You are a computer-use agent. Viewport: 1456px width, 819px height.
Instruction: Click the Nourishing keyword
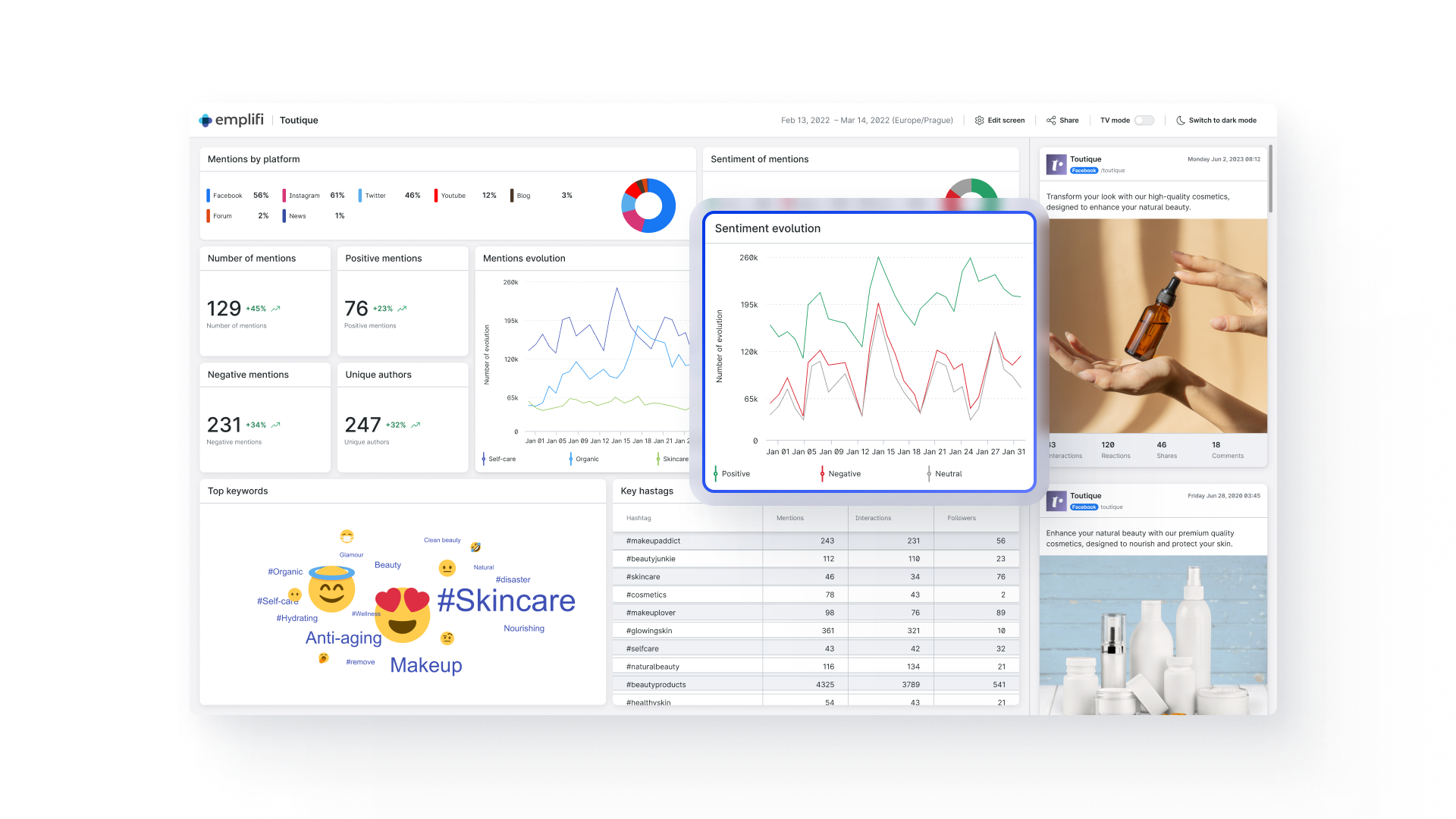[x=524, y=629]
